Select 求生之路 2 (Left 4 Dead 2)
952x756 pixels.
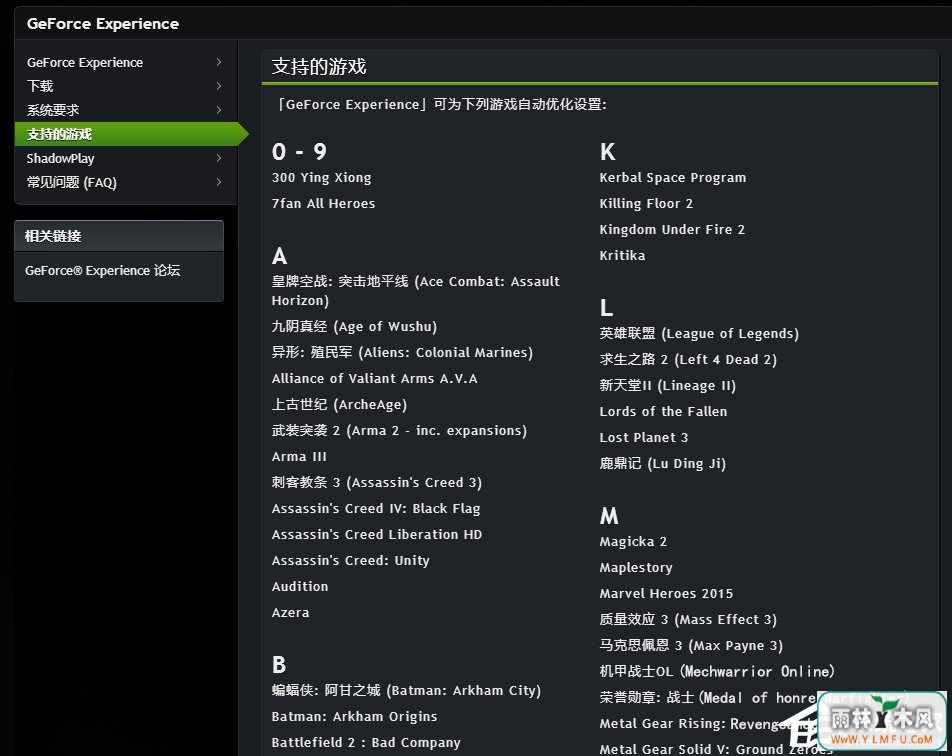point(688,360)
